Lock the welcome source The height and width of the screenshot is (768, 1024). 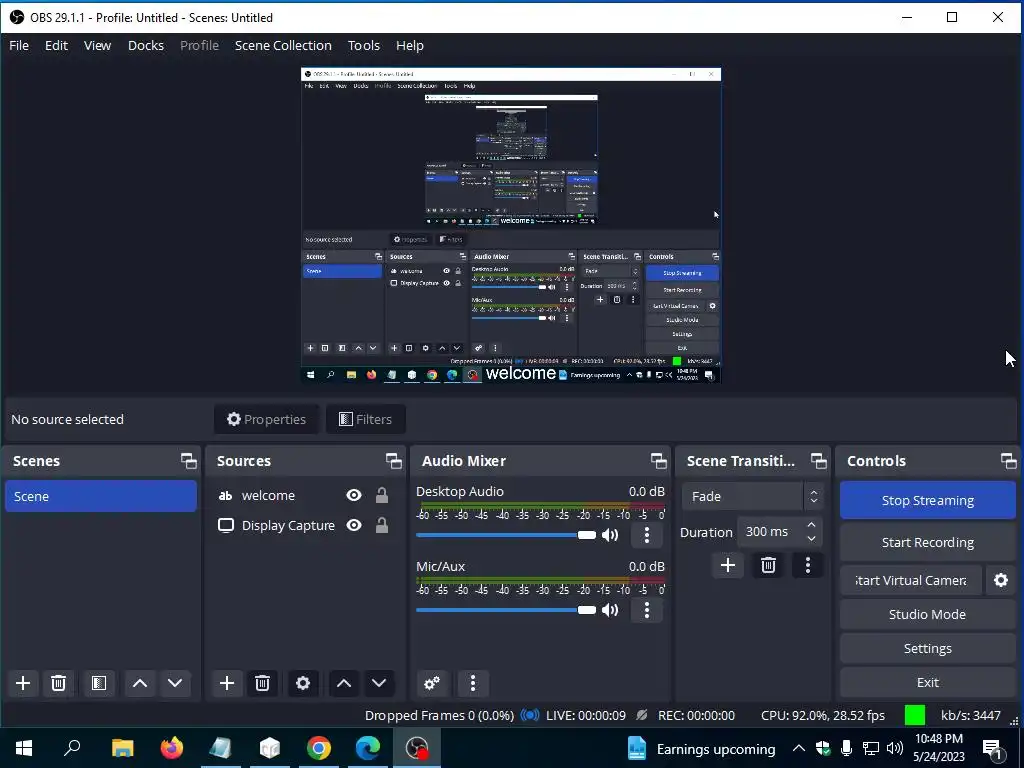(x=382, y=496)
